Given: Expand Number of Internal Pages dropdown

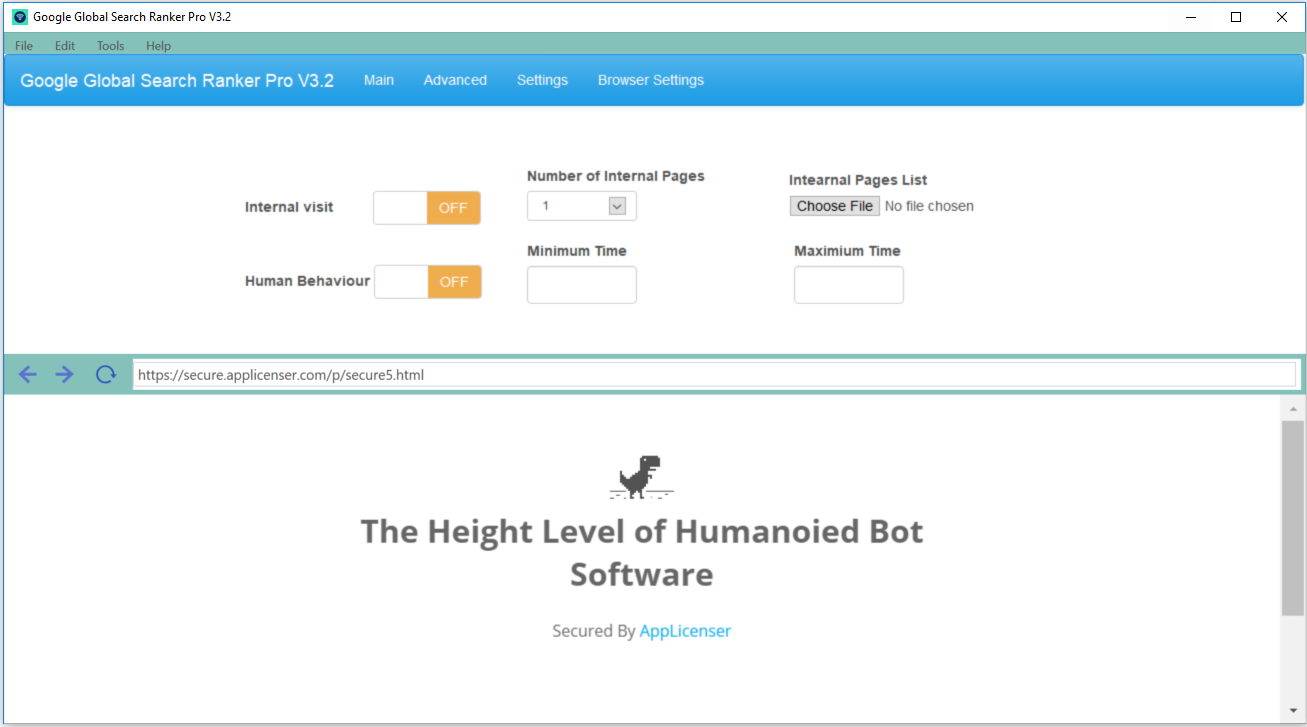Looking at the screenshot, I should (x=582, y=206).
